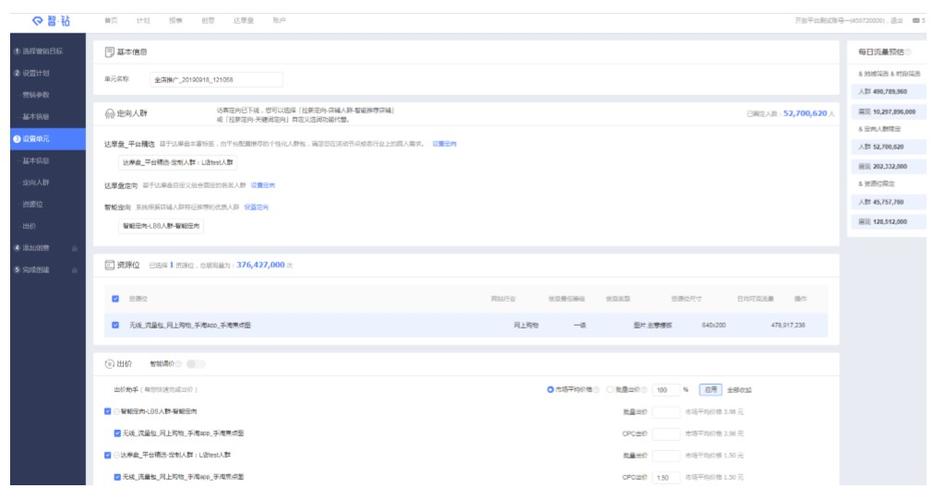Click the 资源位 section header icon
Image resolution: width=934 pixels, height=500 pixels.
coord(110,265)
